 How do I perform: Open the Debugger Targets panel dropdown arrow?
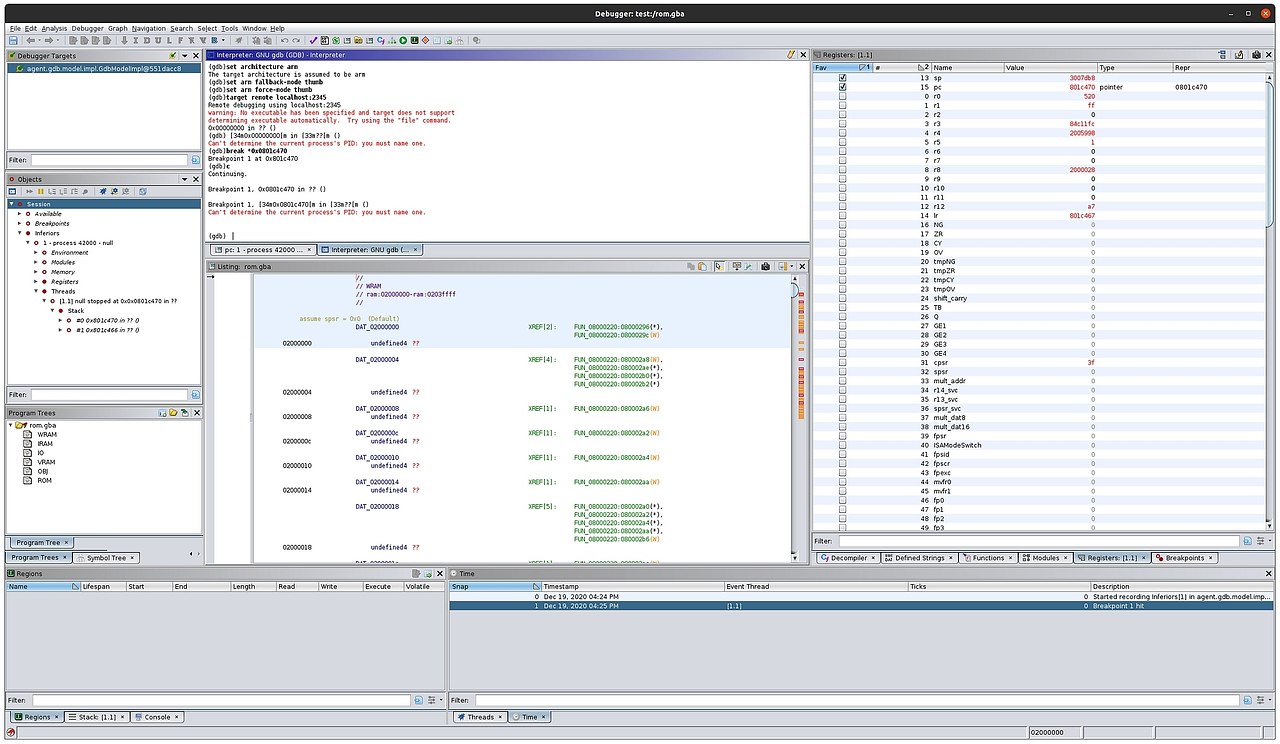tap(184, 56)
